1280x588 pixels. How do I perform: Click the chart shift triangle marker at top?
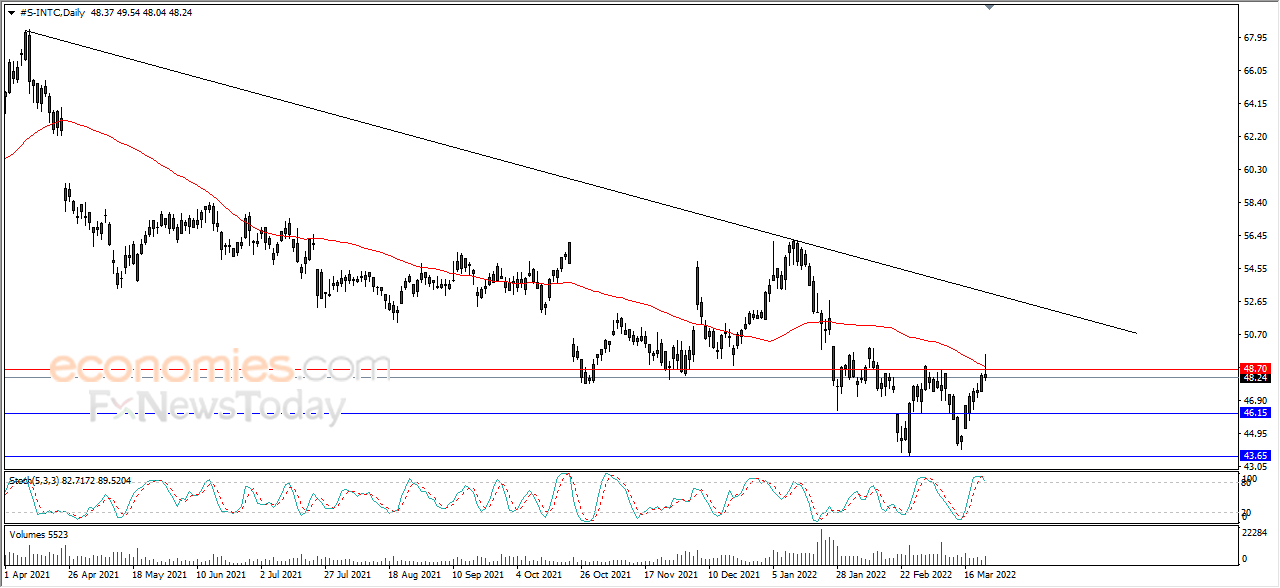click(990, 7)
